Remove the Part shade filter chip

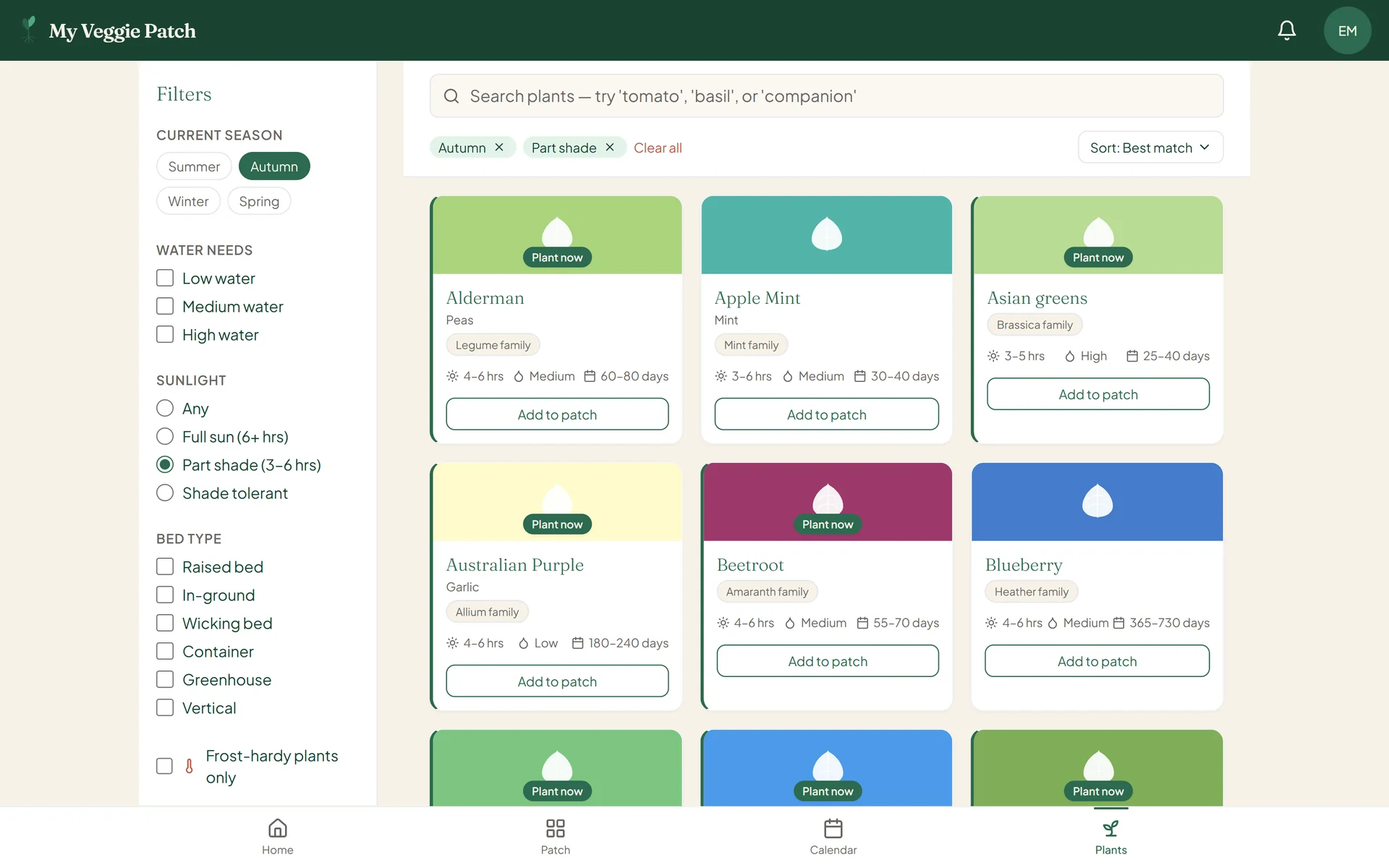tap(610, 148)
